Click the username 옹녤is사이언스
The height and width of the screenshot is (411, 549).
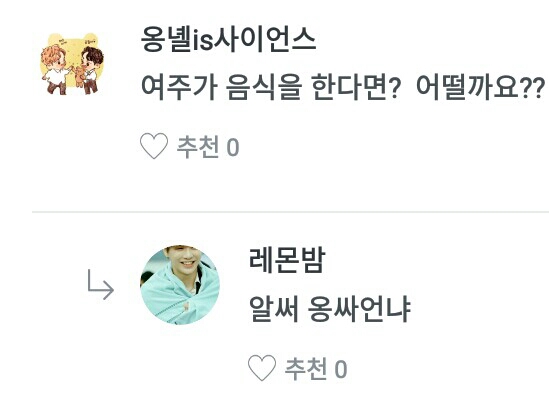(x=228, y=40)
